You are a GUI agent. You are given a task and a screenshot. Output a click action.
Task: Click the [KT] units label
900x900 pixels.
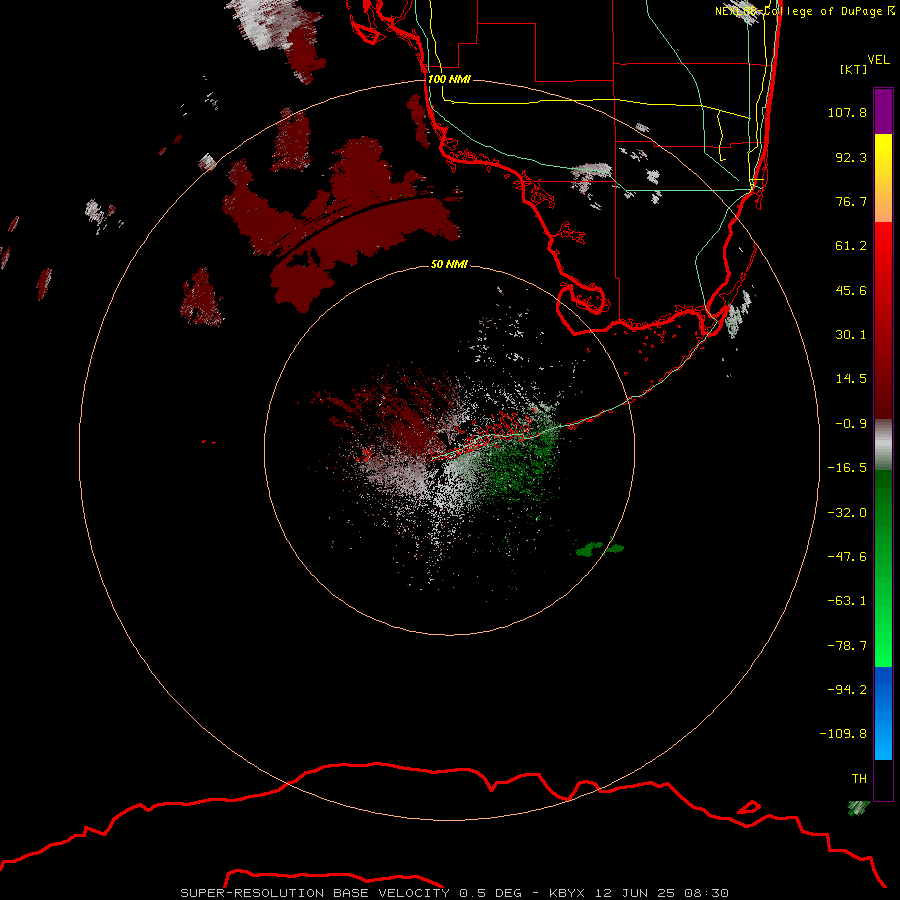pos(854,69)
